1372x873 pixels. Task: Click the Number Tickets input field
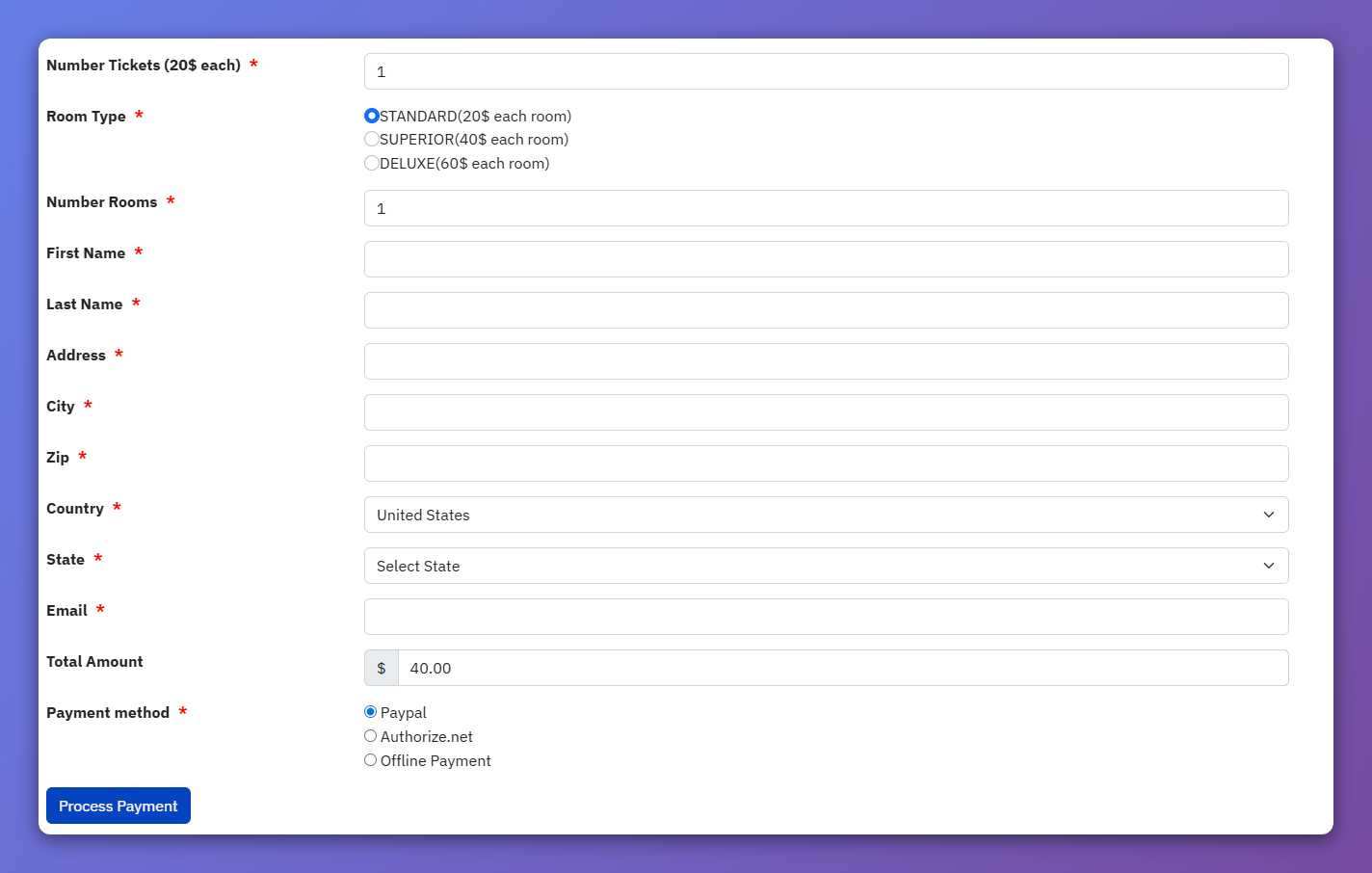[x=826, y=71]
